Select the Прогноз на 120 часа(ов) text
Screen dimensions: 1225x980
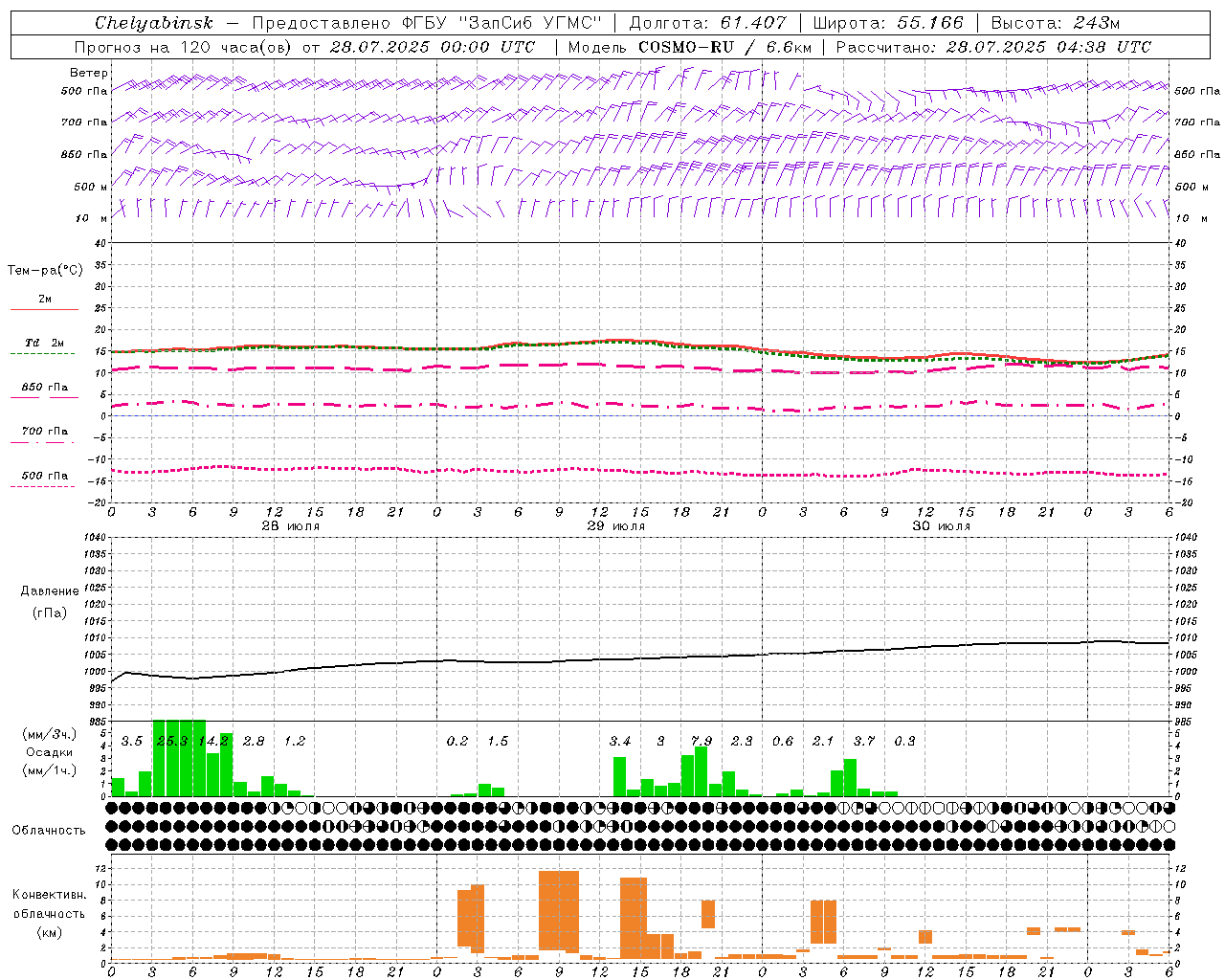[x=185, y=47]
